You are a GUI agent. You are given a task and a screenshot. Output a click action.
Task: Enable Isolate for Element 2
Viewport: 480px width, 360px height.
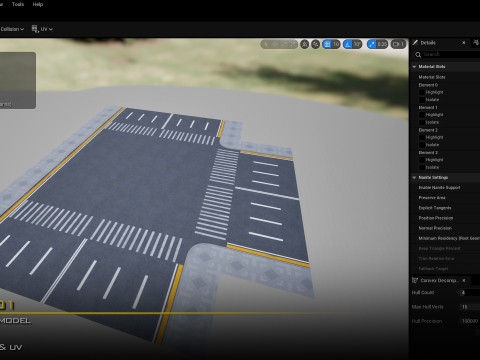tap(422, 145)
